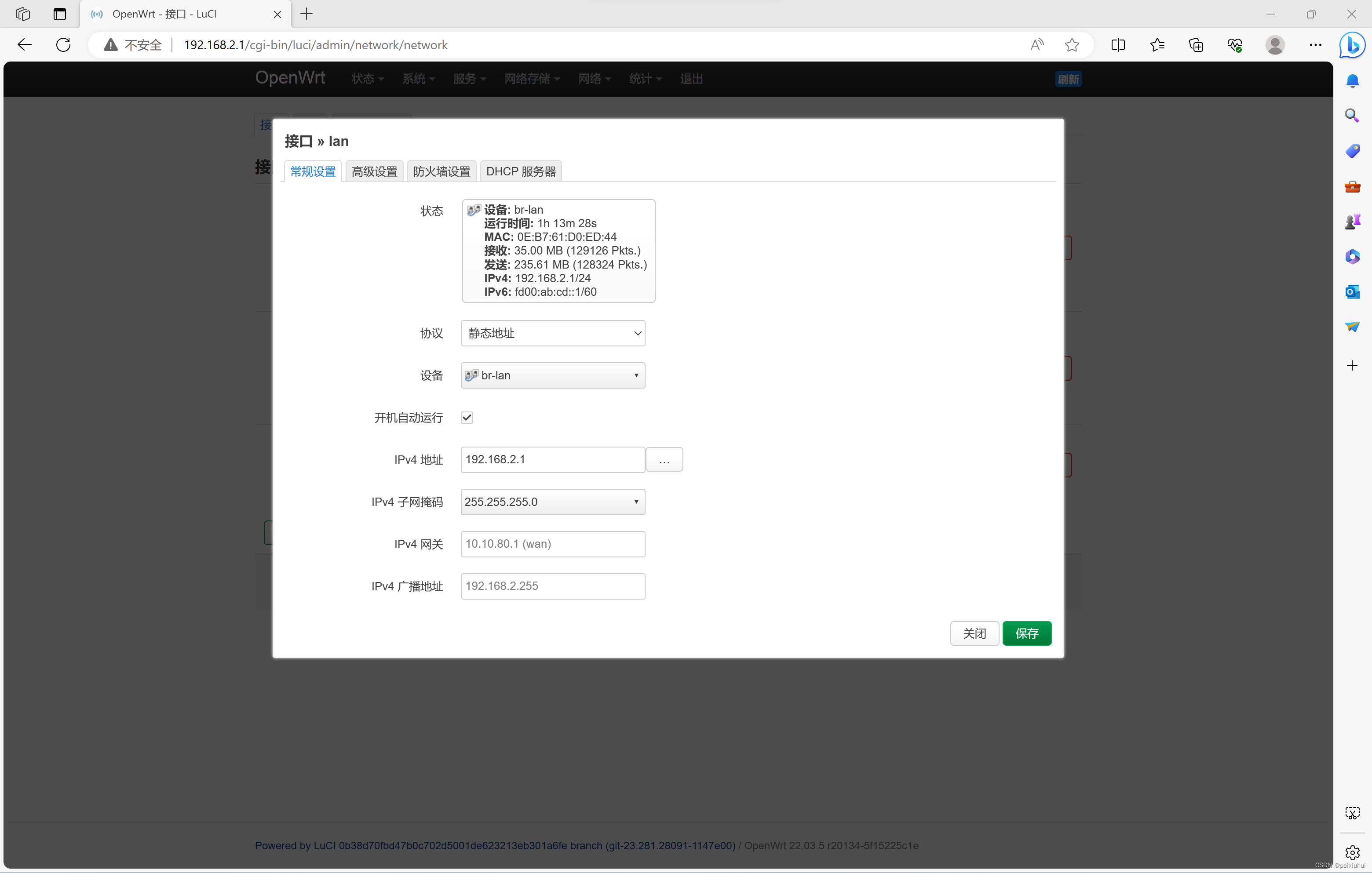Image resolution: width=1372 pixels, height=873 pixels.
Task: Open Microsoft 365 from the sidebar
Action: pos(1353,256)
